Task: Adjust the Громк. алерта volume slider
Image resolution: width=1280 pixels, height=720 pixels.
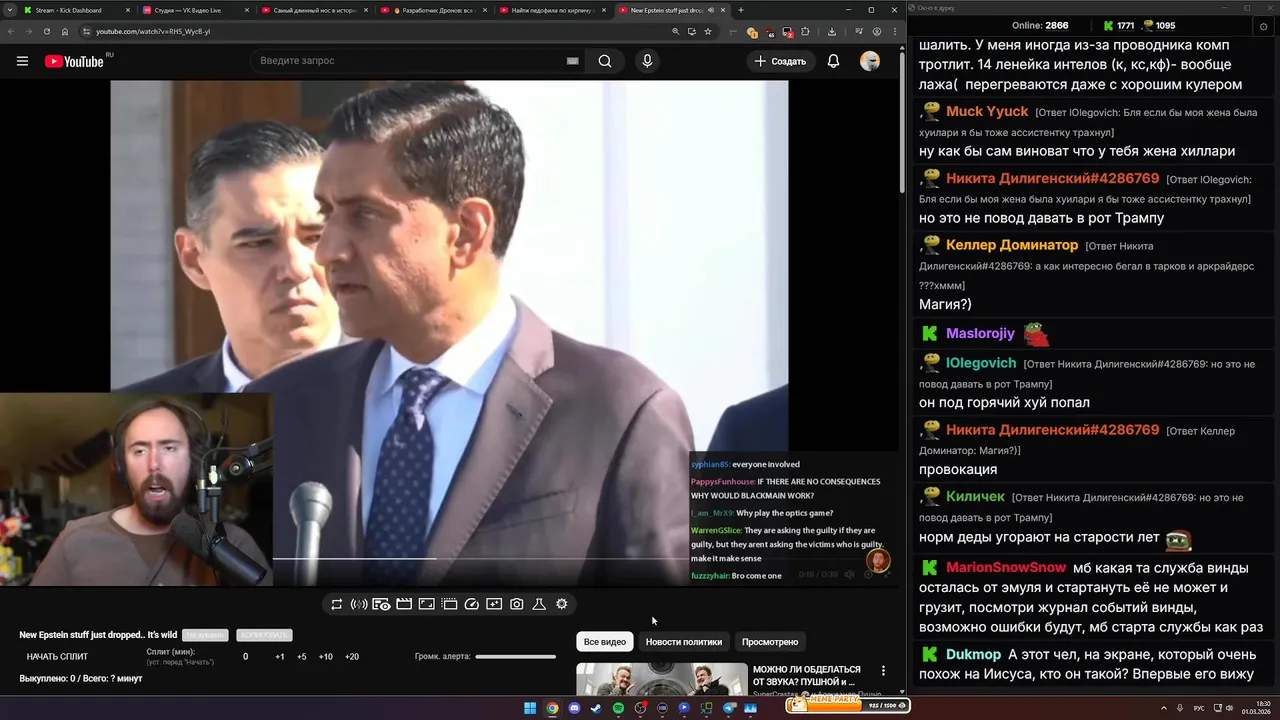Action: tap(515, 657)
